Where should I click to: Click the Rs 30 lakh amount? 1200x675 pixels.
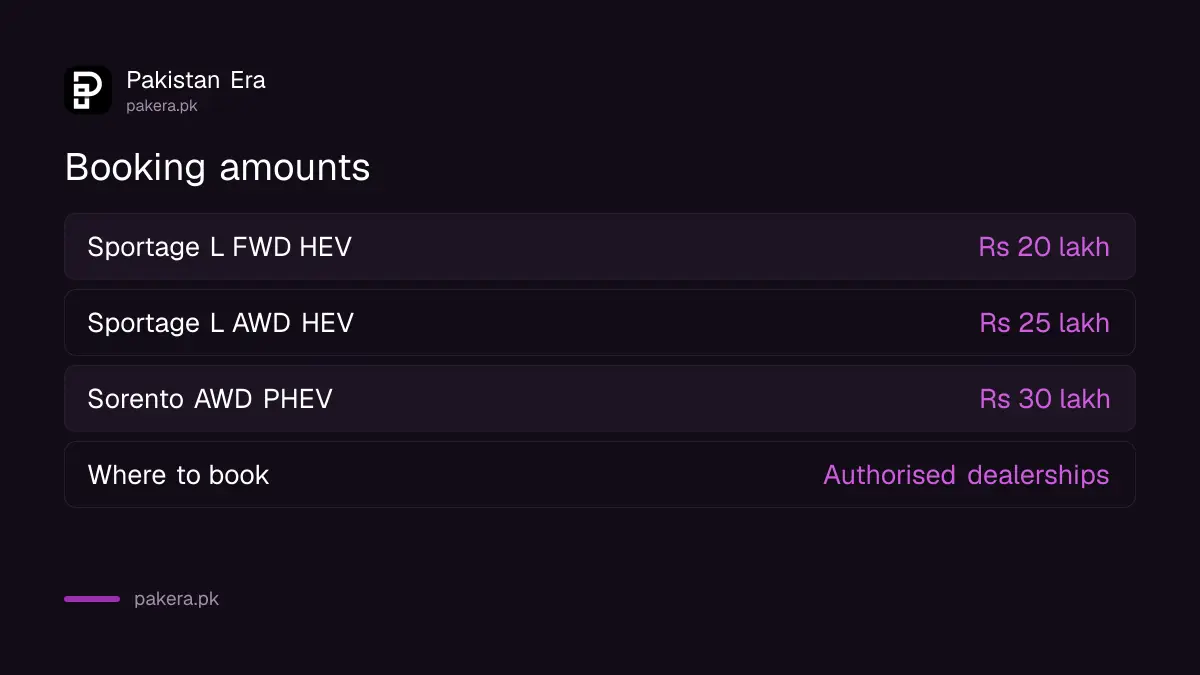click(1045, 399)
